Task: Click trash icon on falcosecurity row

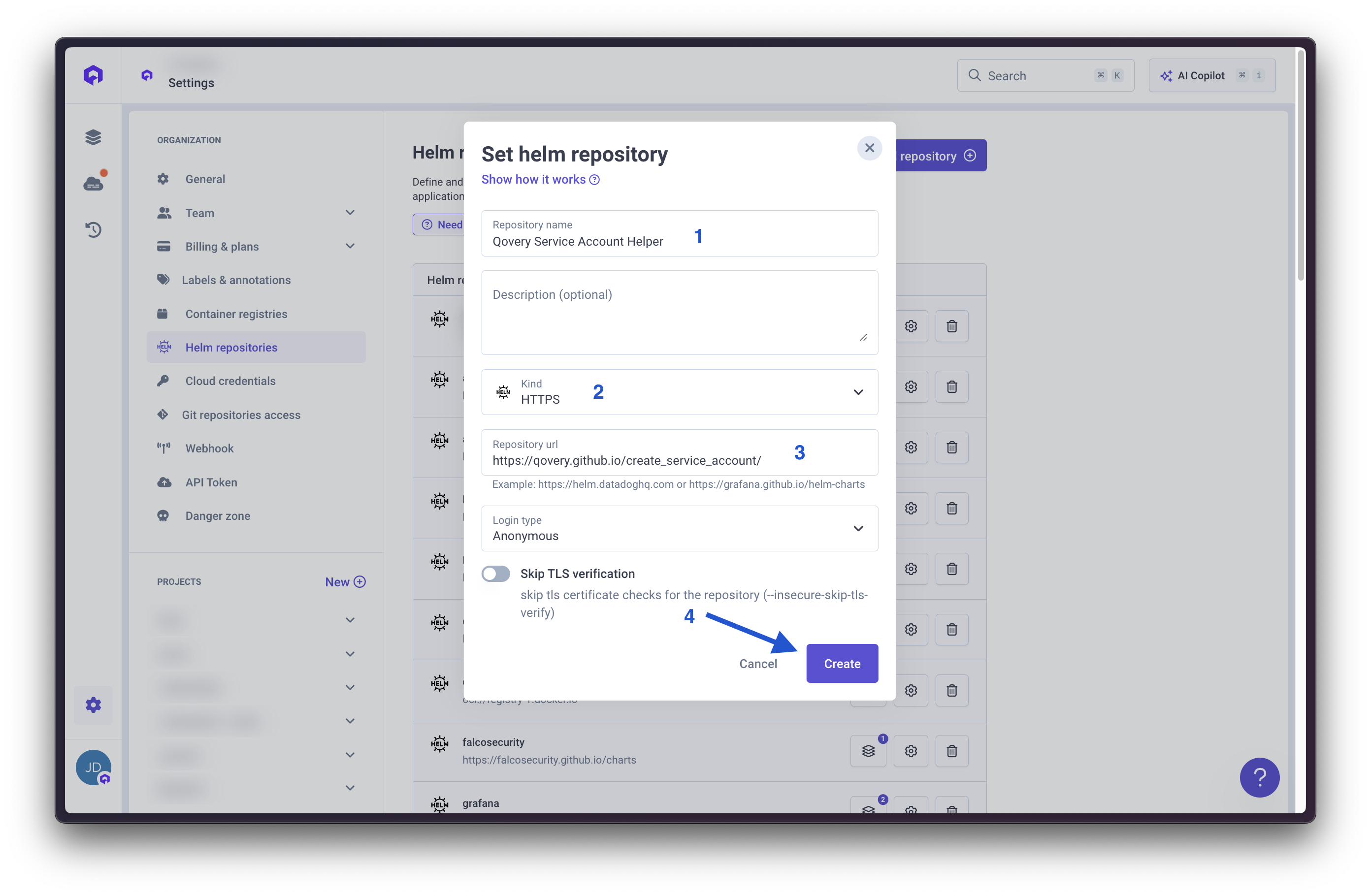Action: pyautogui.click(x=951, y=751)
